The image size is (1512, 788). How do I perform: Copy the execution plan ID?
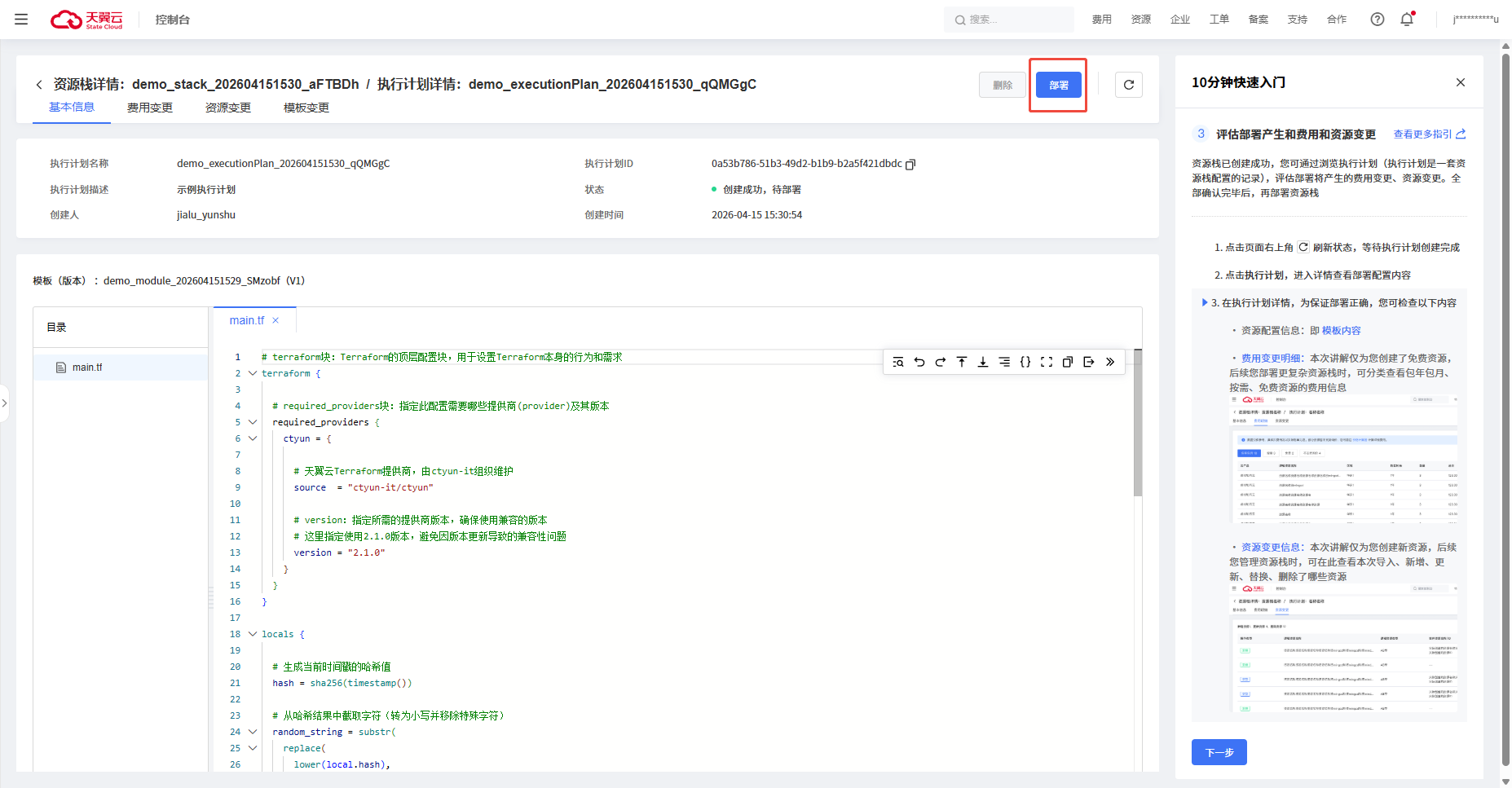pyautogui.click(x=911, y=164)
